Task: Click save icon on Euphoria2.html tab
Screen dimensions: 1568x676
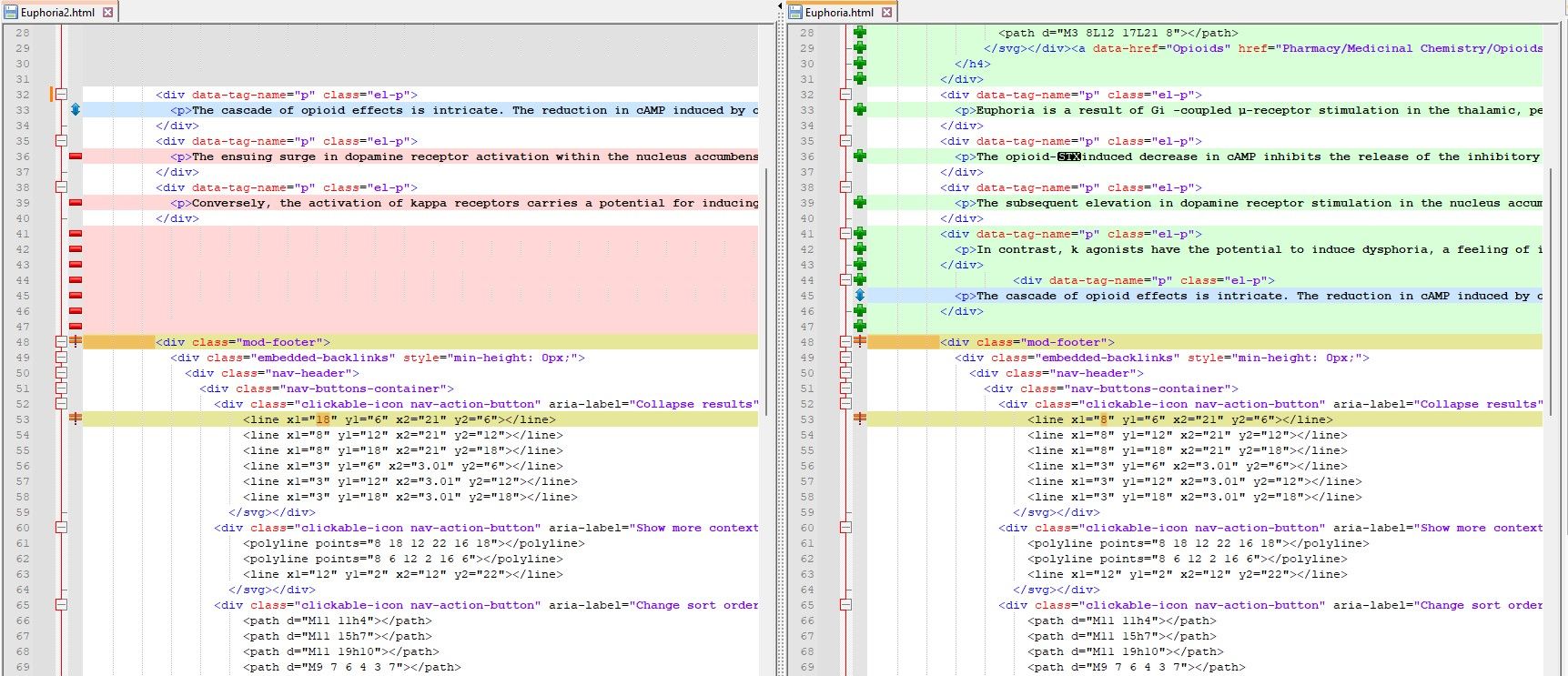Action: 12,13
